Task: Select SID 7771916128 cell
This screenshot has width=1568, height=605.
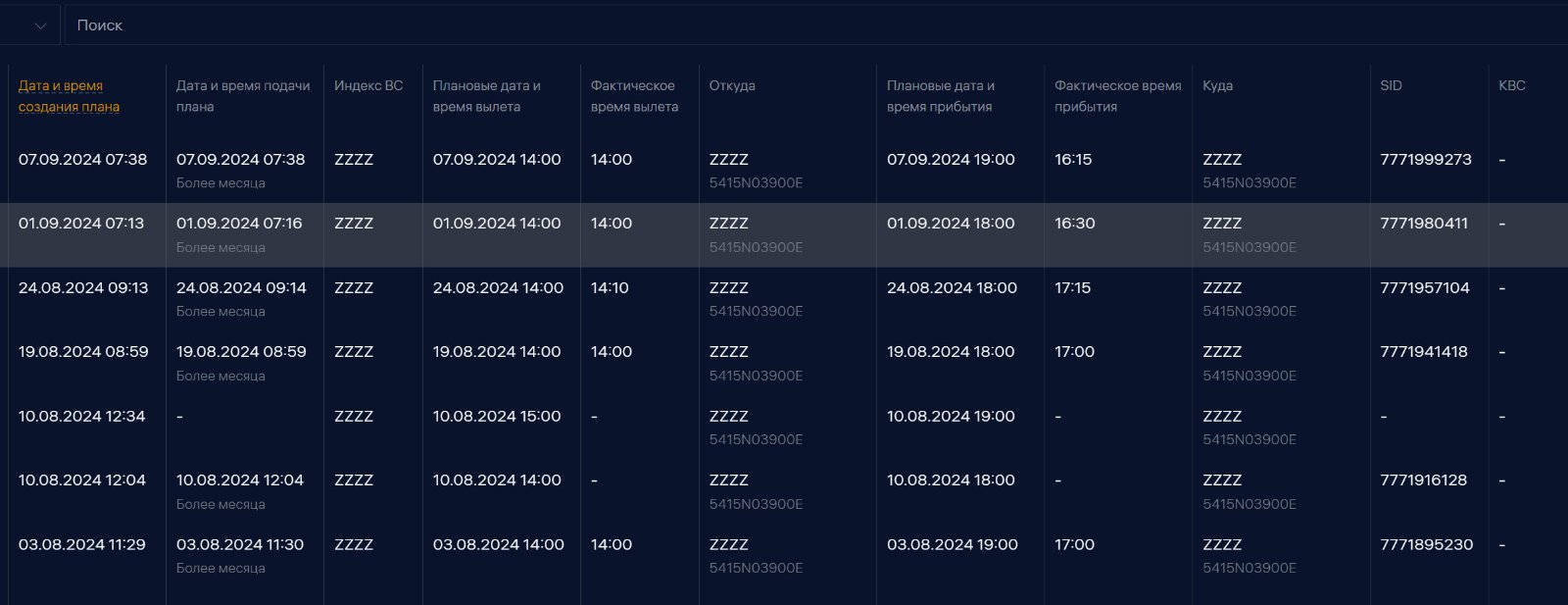Action: pos(1424,480)
